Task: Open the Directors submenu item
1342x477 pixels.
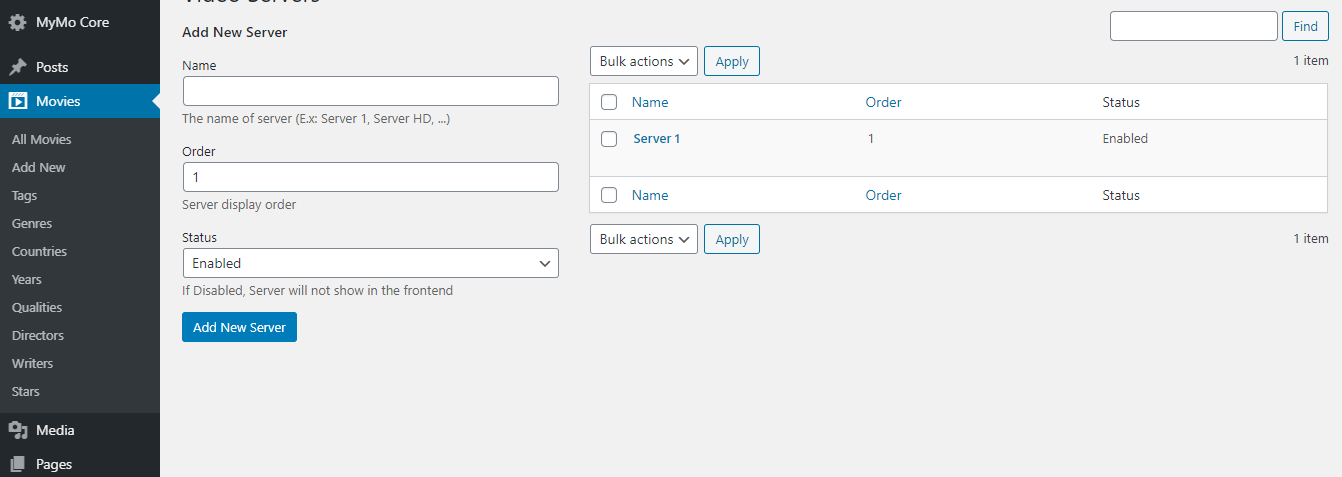Action: [38, 336]
